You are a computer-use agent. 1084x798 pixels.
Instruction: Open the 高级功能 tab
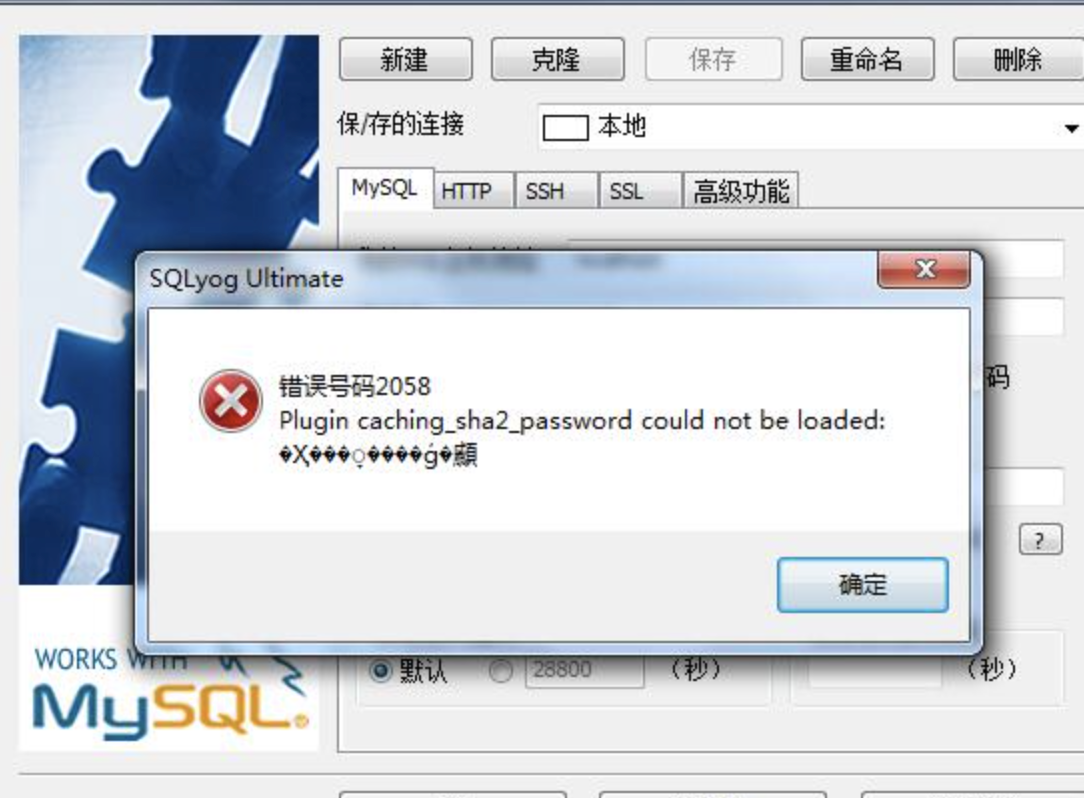[741, 191]
